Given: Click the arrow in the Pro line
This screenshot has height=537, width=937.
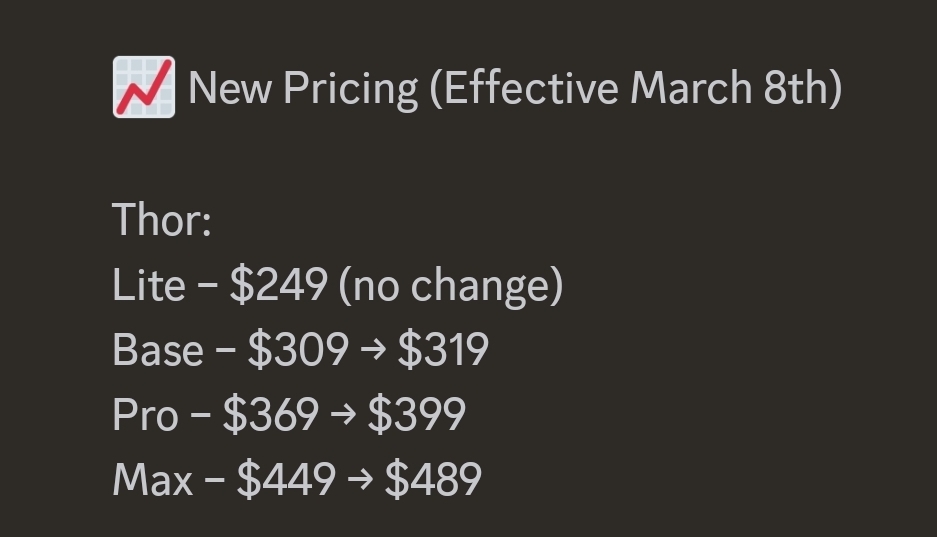Looking at the screenshot, I should pos(343,415).
